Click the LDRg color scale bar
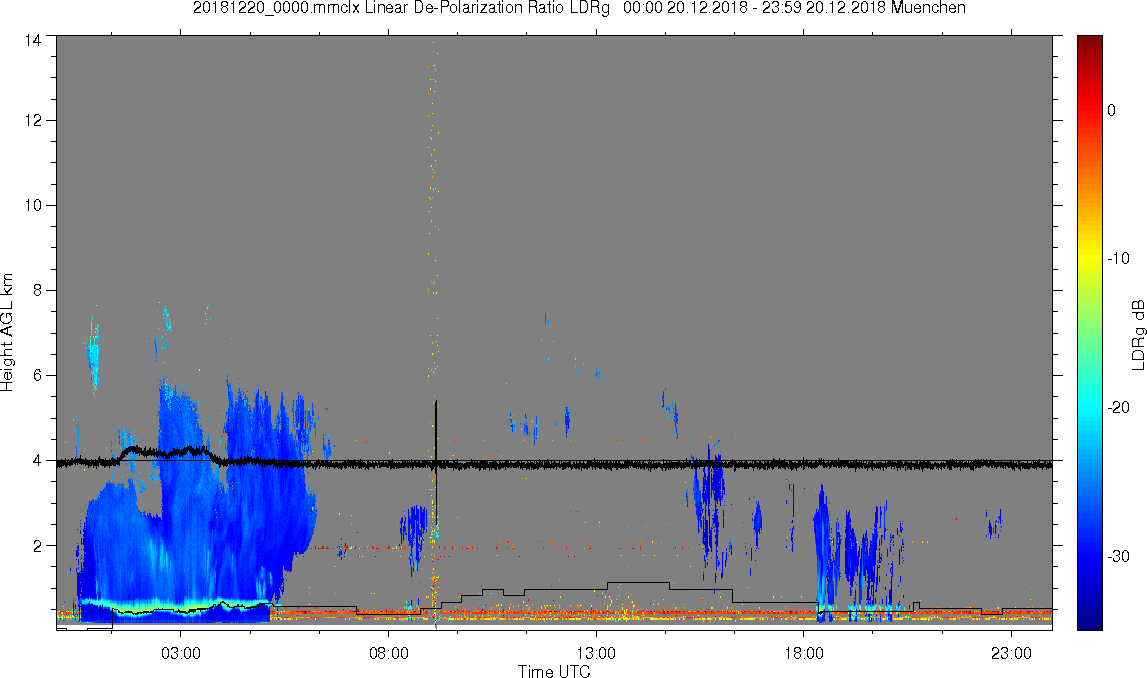The height and width of the screenshot is (678, 1147). 1090,333
